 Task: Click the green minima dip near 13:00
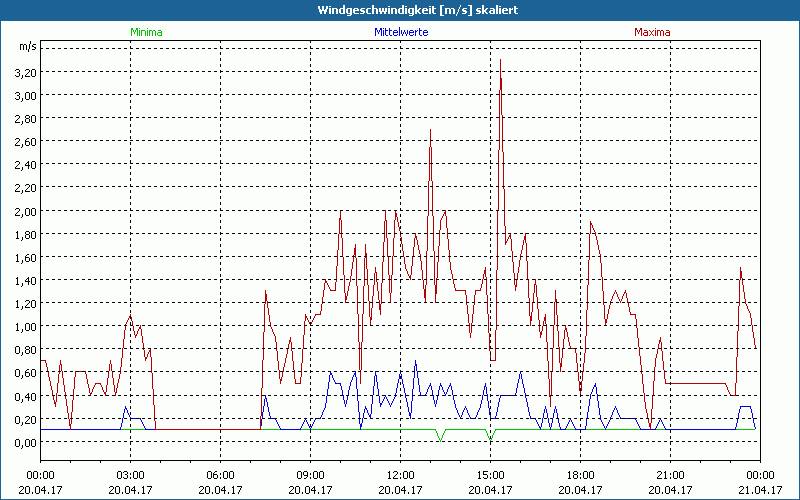pyautogui.click(x=439, y=439)
